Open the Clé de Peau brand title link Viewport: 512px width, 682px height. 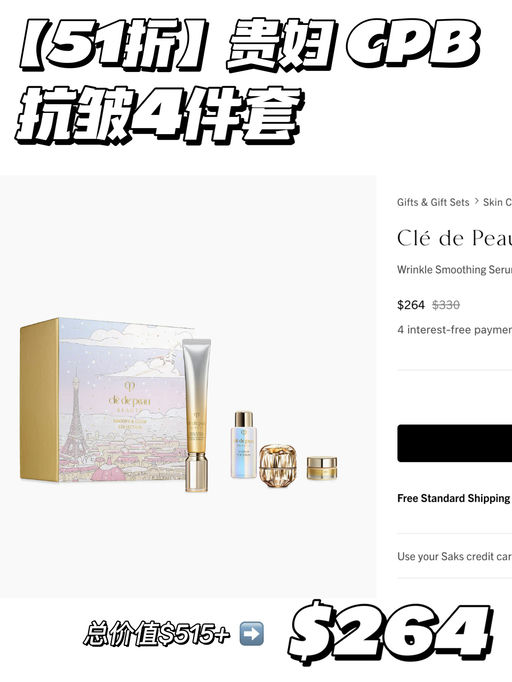(x=454, y=238)
